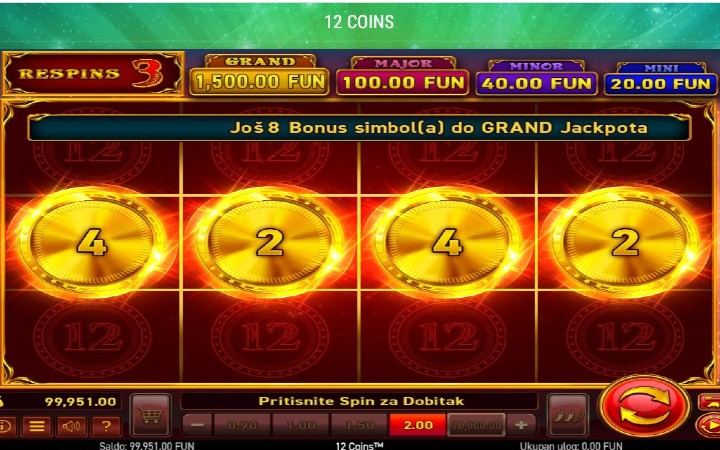Open the chili peppers feature button
This screenshot has height=450, width=720.
click(568, 415)
